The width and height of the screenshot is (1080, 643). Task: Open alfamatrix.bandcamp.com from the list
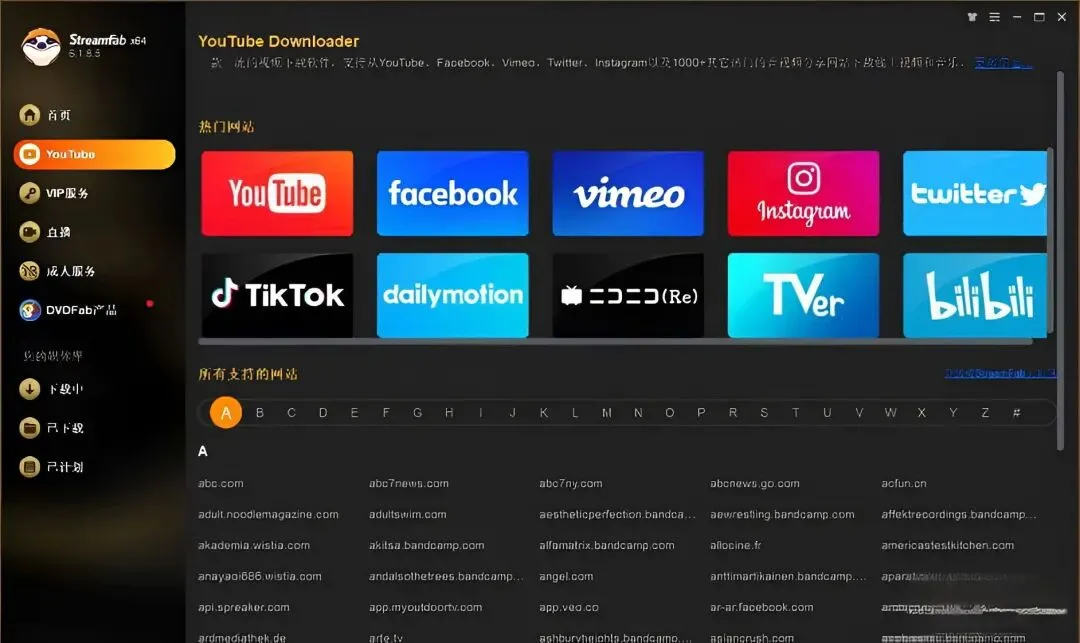point(607,545)
